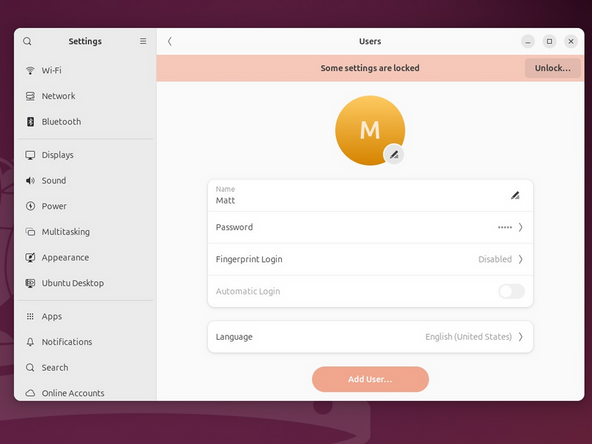Click the Password label
The image size is (592, 444).
click(234, 227)
